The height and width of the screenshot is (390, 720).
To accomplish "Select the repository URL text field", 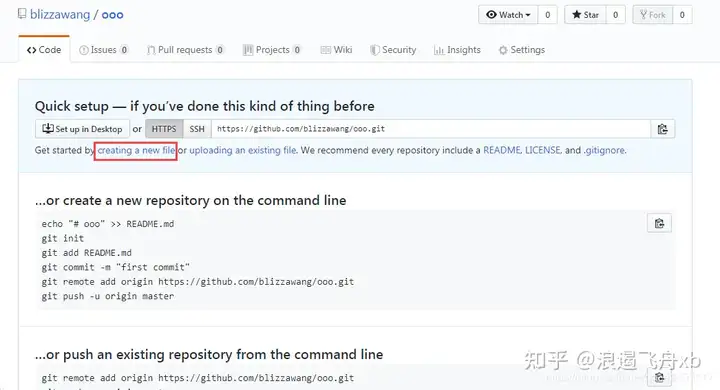I will (431, 129).
